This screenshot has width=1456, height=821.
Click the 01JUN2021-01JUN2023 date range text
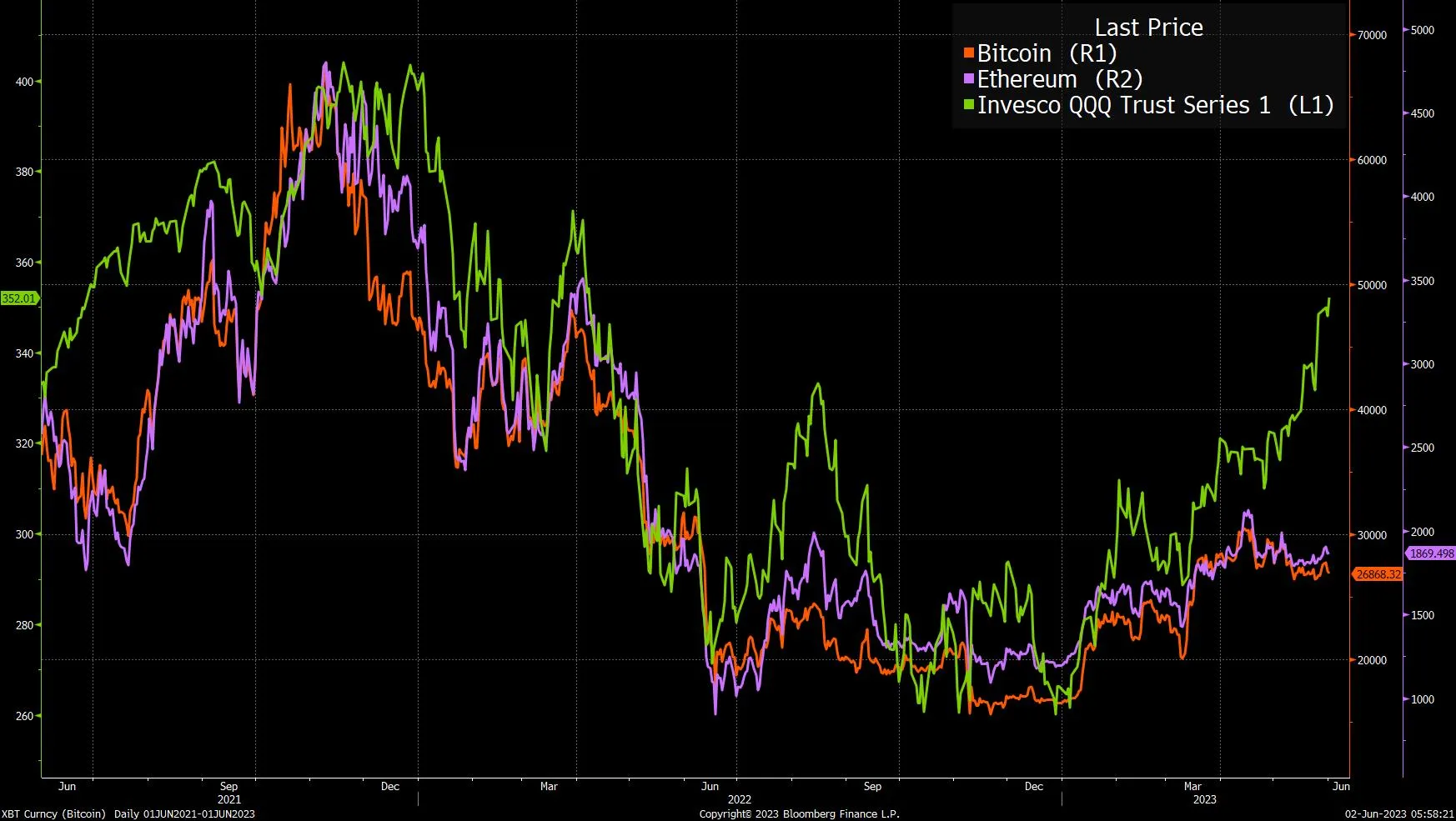tap(203, 814)
